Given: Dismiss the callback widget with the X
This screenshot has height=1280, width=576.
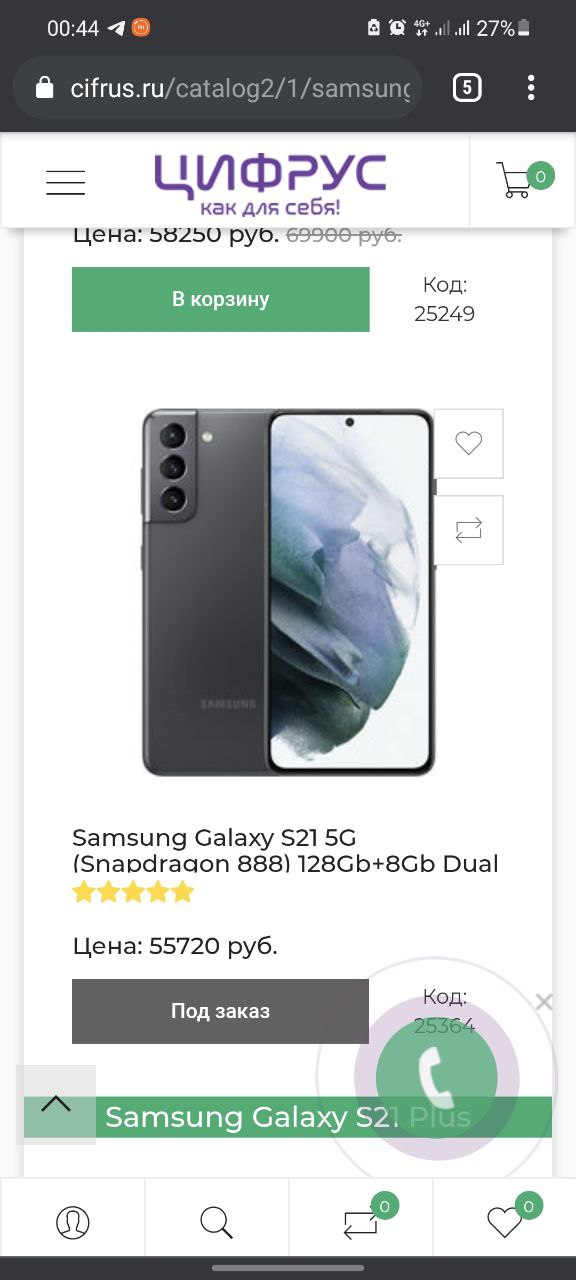Looking at the screenshot, I should point(544,1001).
